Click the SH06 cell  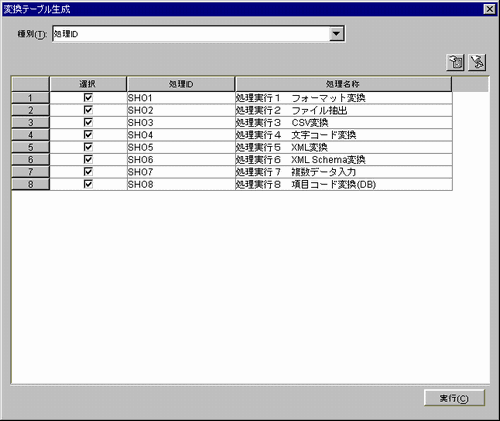181,160
